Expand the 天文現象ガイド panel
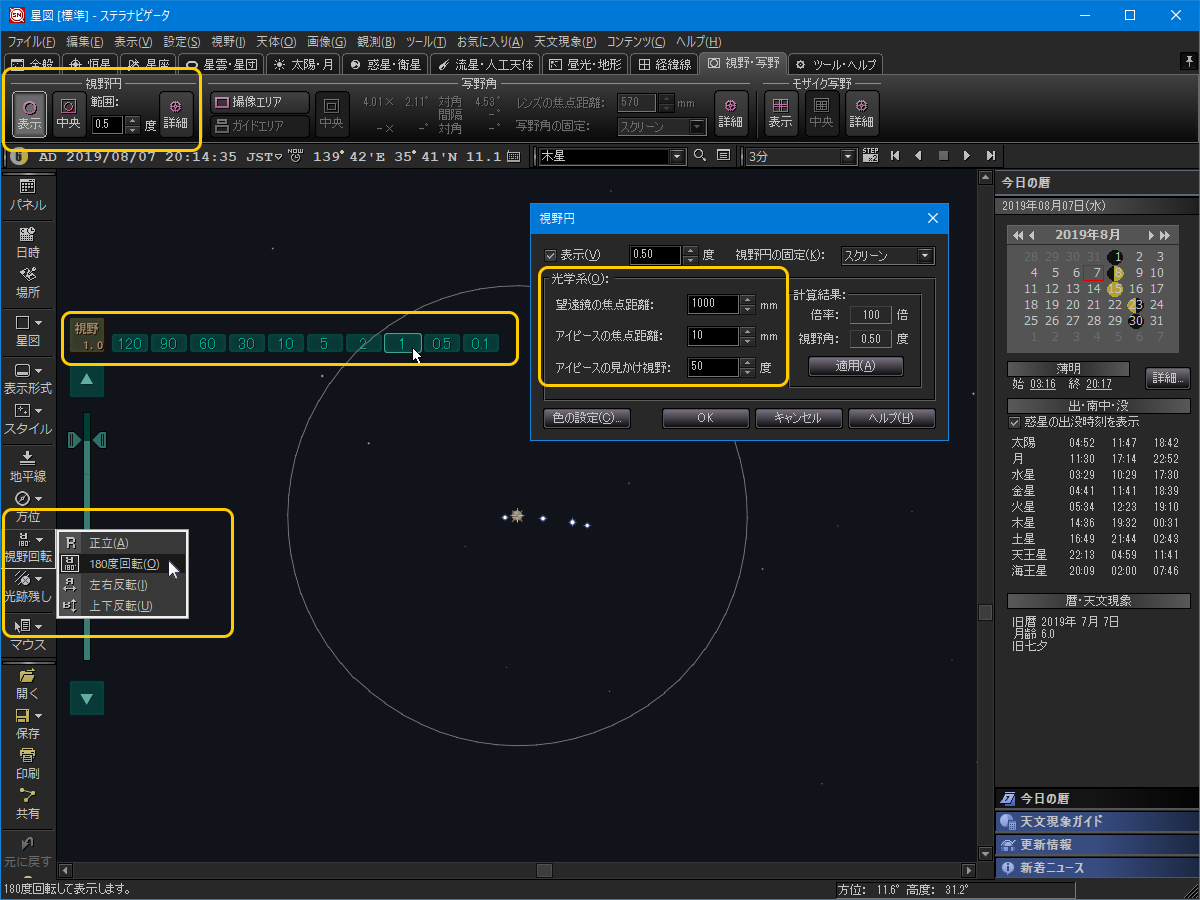The width and height of the screenshot is (1200, 900). [1096, 821]
